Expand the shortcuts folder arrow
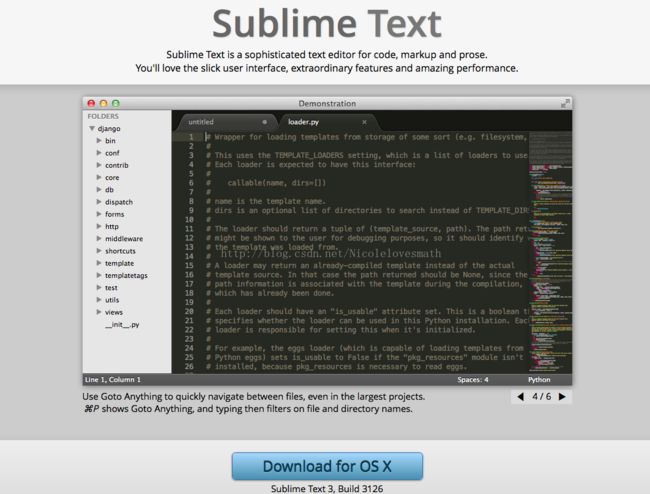 point(99,251)
